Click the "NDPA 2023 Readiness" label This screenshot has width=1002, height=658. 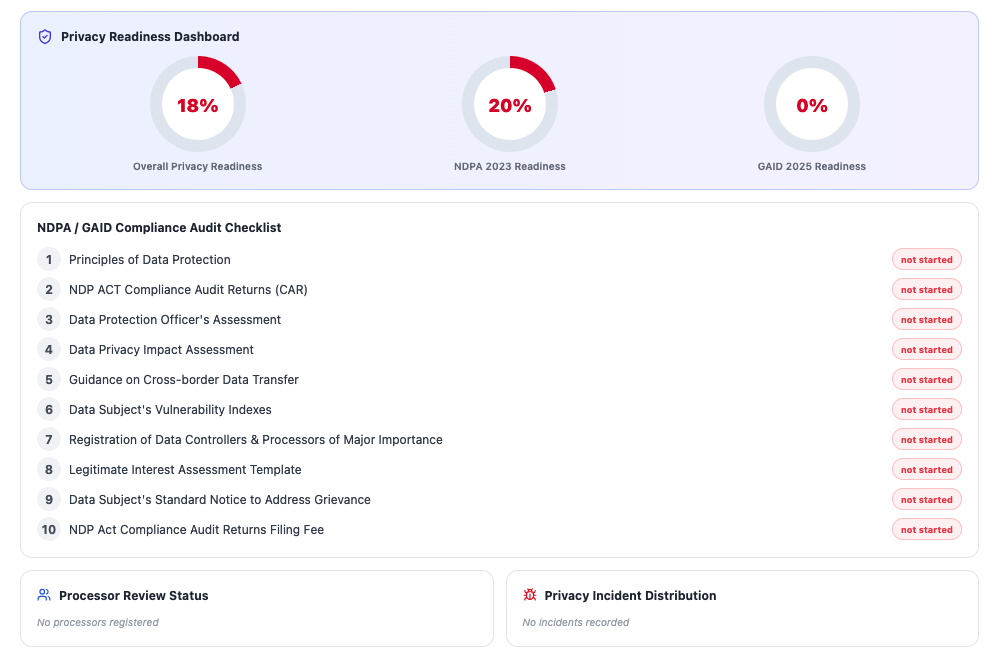pyautogui.click(x=510, y=167)
